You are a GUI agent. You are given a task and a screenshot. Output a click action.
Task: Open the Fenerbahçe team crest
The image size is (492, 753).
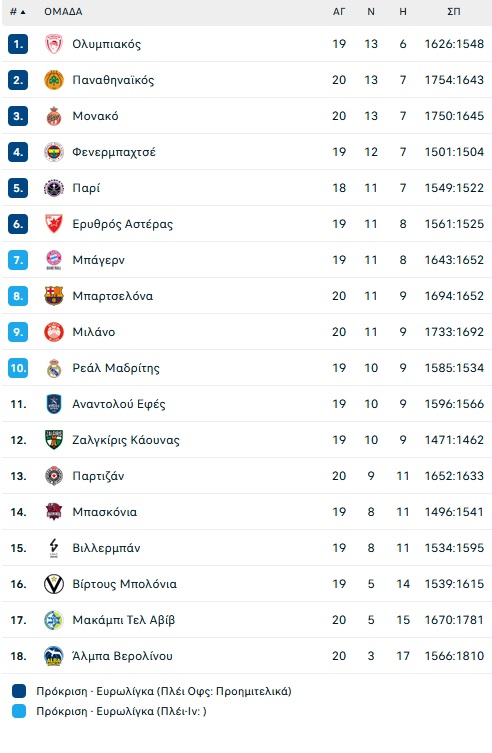coord(54,152)
